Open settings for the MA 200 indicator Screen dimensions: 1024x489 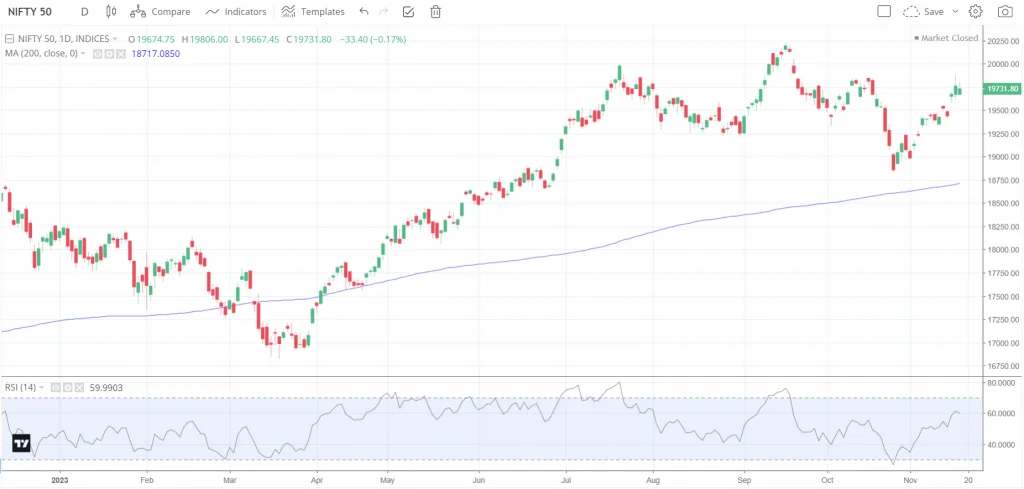coord(109,54)
